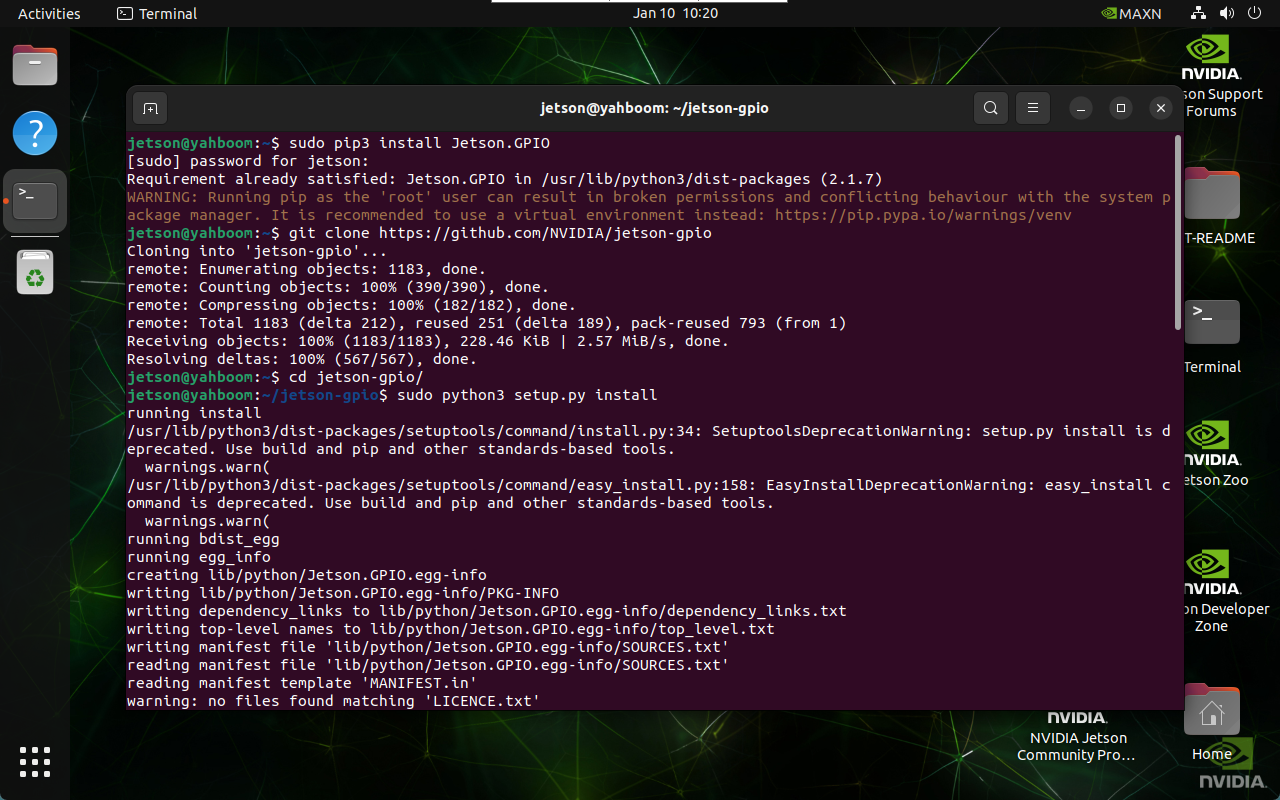Open the Files app in dock
This screenshot has width=1280, height=800.
tap(35, 66)
